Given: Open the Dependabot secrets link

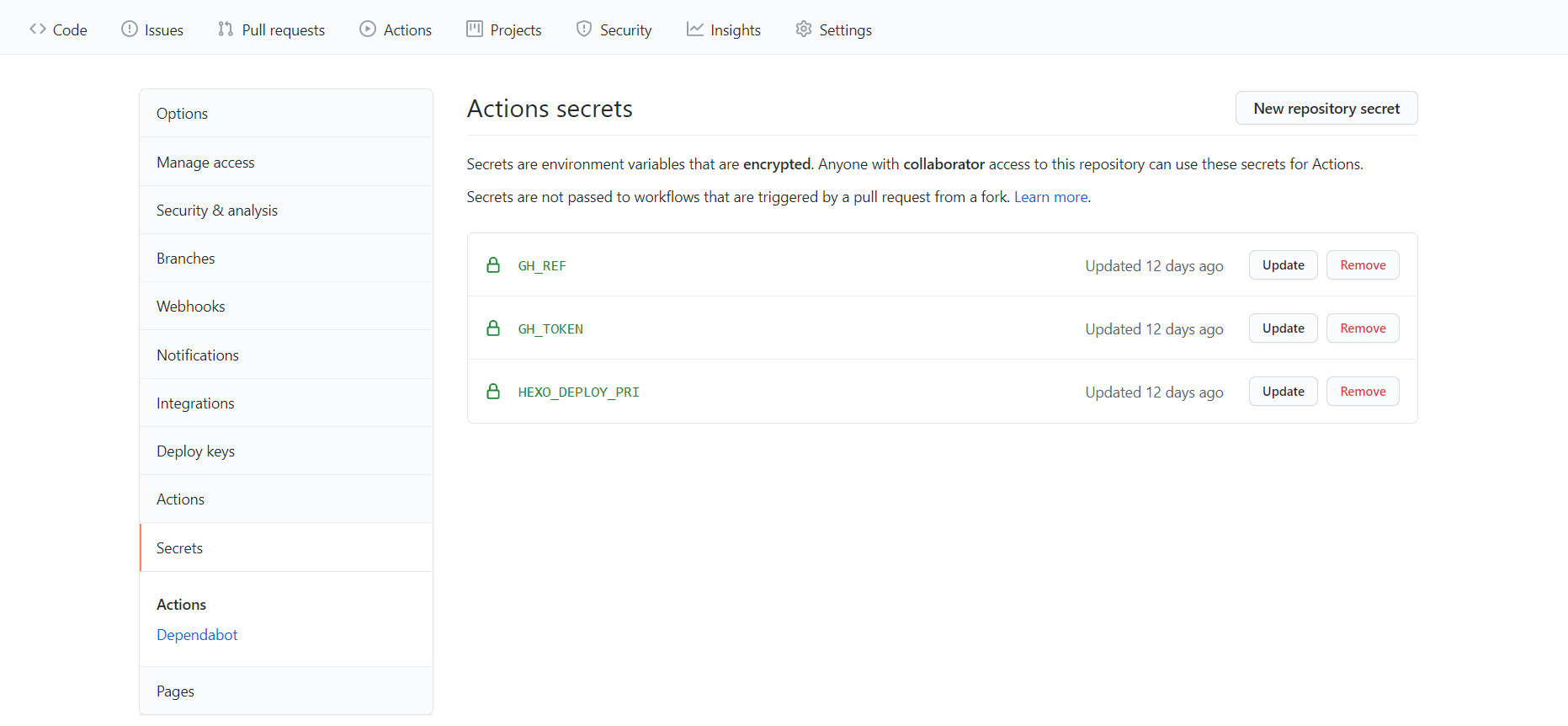Looking at the screenshot, I should pyautogui.click(x=197, y=635).
